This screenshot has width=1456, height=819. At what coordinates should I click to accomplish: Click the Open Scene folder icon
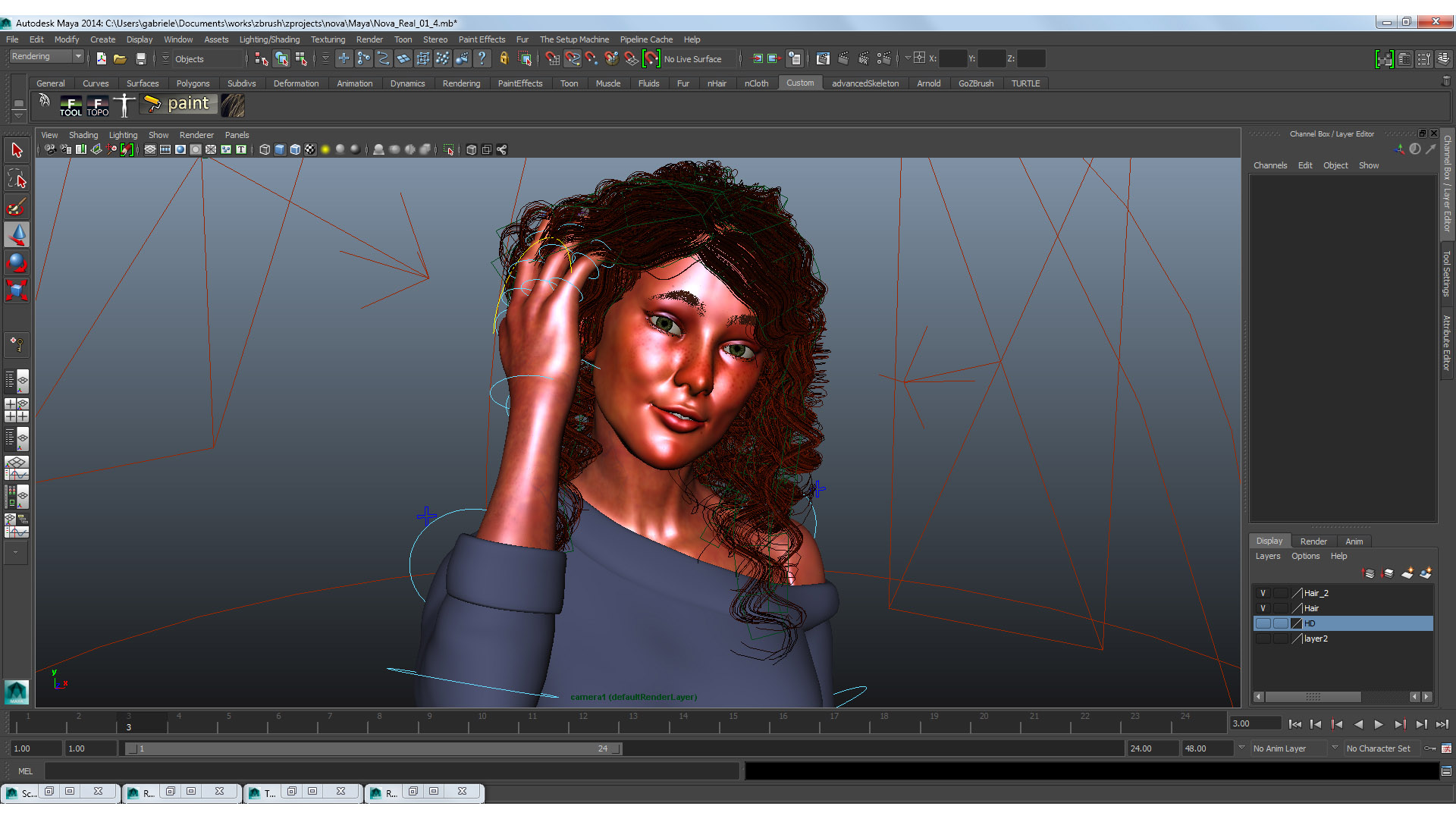pyautogui.click(x=120, y=58)
